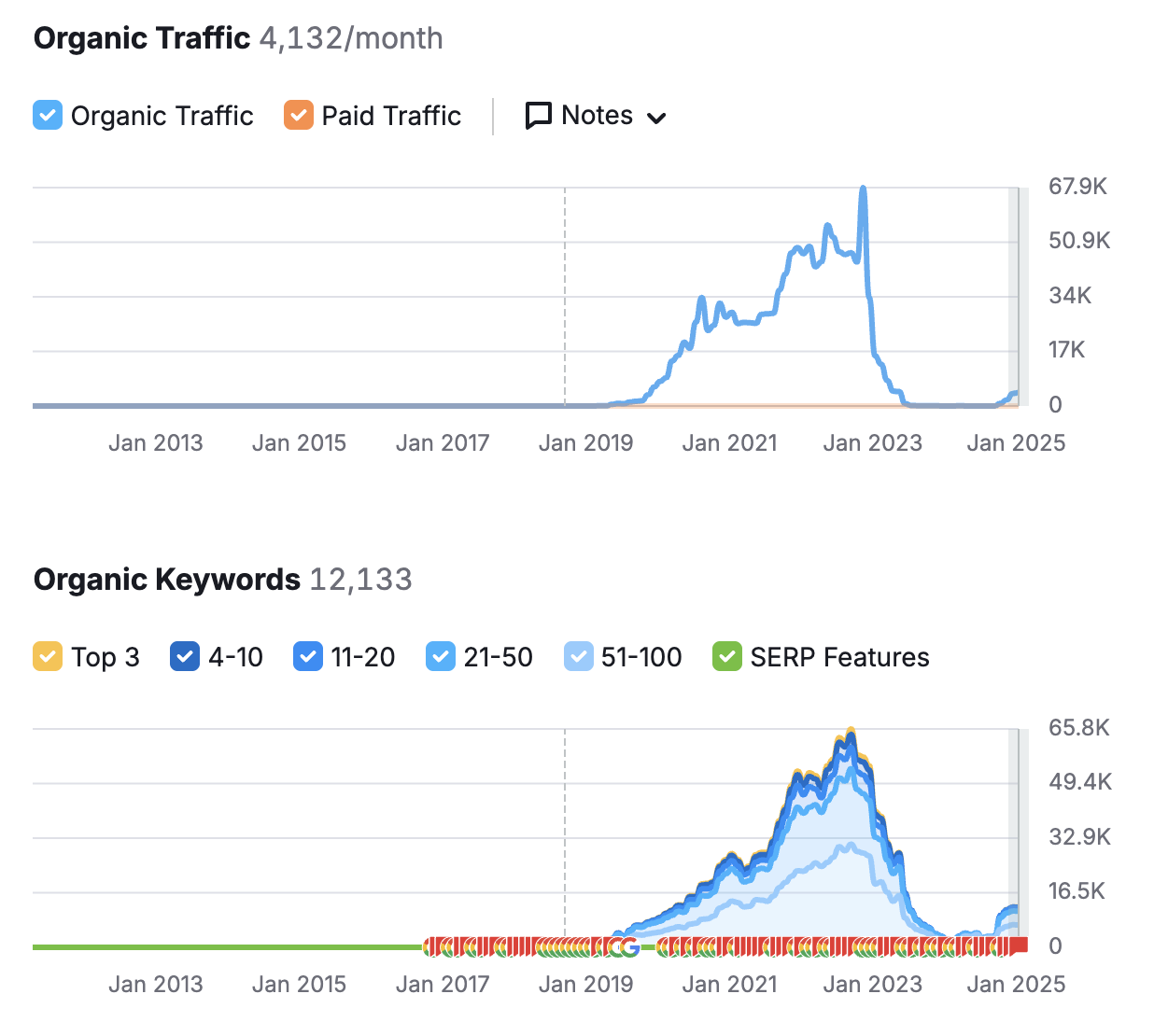Hide the 11-20 positions series
The width and height of the screenshot is (1154, 1036).
pyautogui.click(x=308, y=657)
